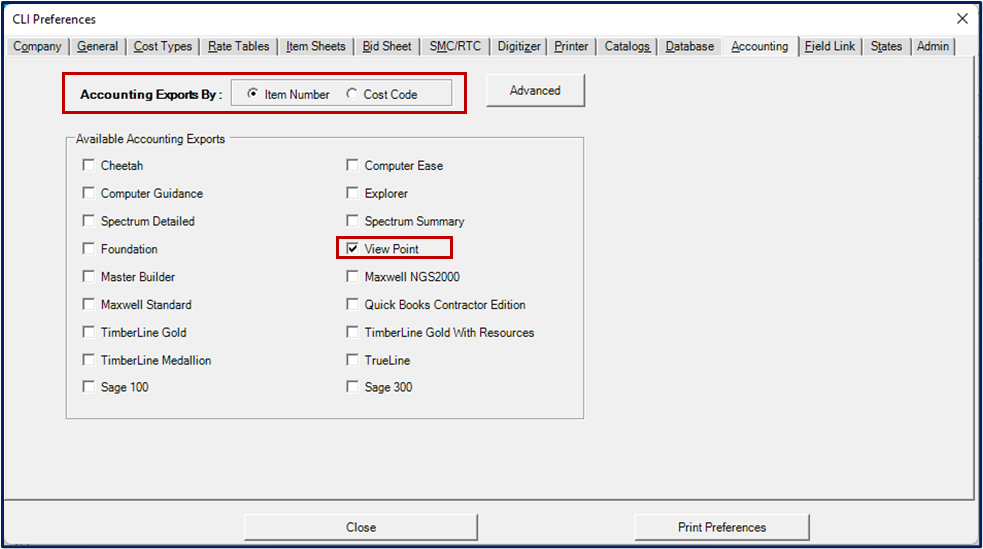Click the Close button at the bottom
983x549 pixels.
[x=361, y=527]
